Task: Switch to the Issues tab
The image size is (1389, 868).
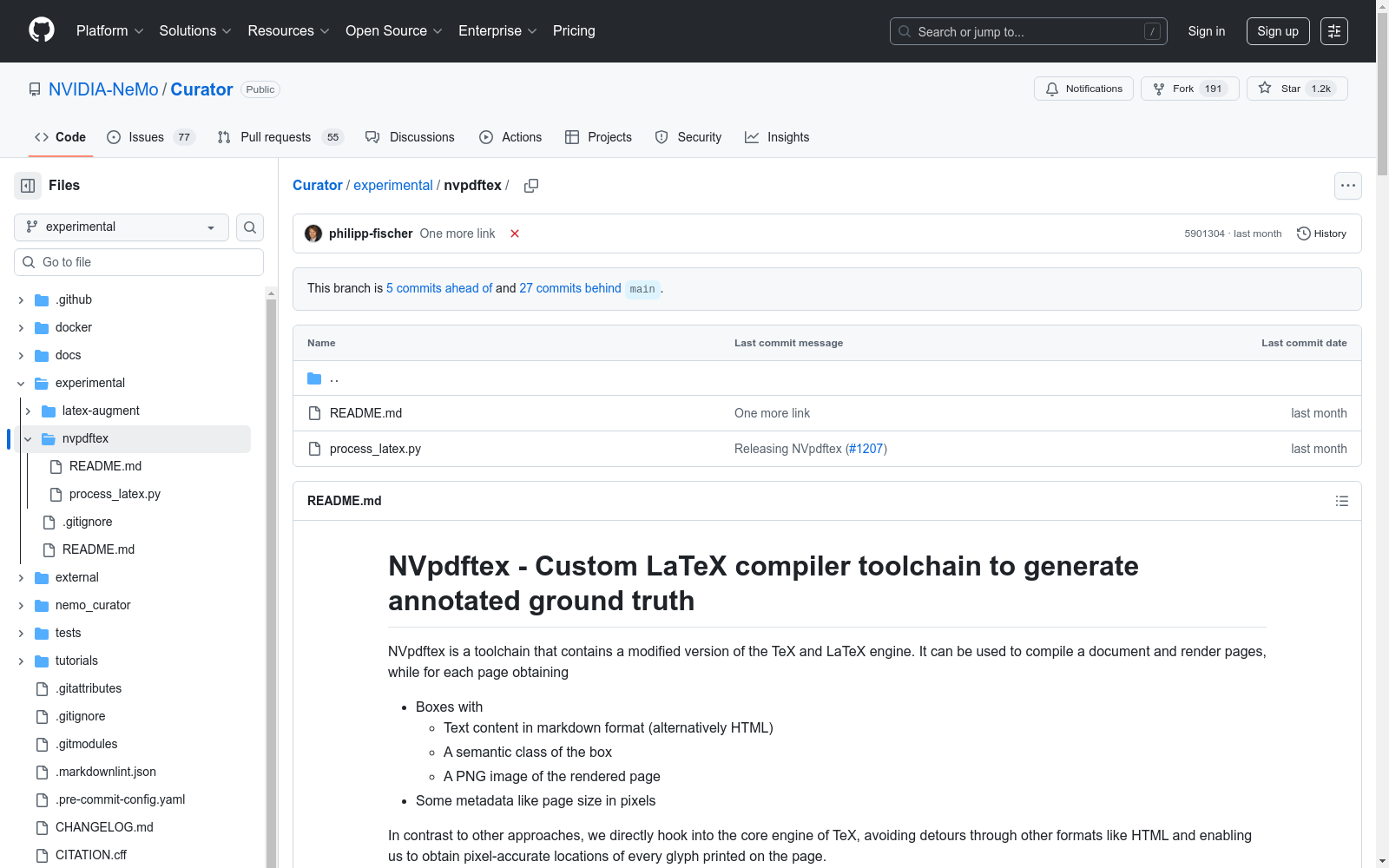Action: pos(150,137)
